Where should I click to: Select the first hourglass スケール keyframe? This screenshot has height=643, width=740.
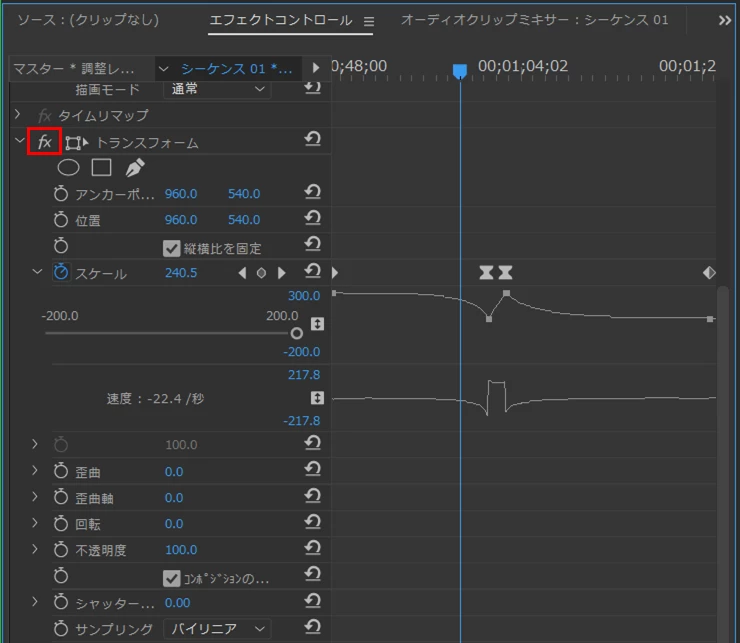pyautogui.click(x=487, y=272)
